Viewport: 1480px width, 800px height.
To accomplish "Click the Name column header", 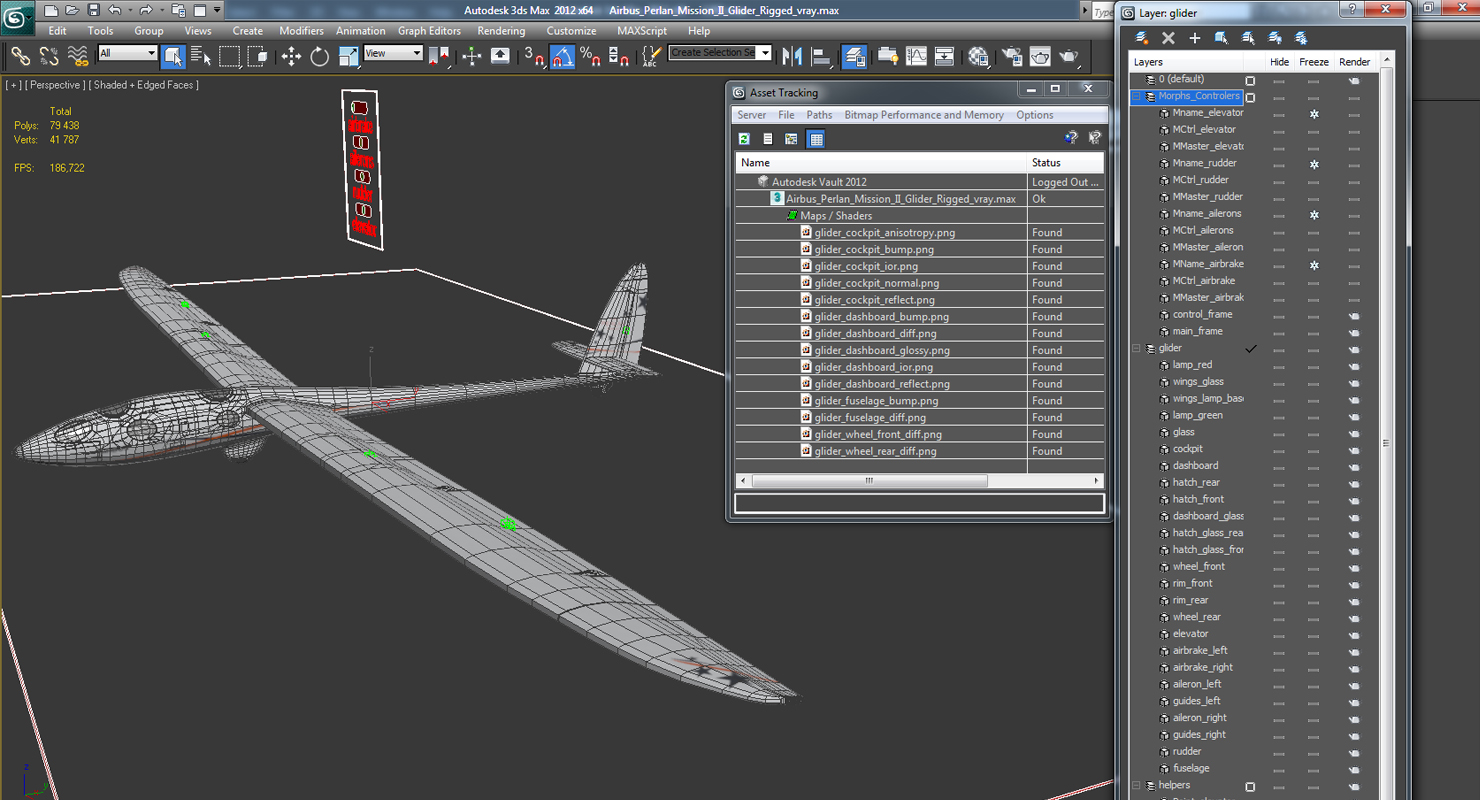I will [x=882, y=162].
